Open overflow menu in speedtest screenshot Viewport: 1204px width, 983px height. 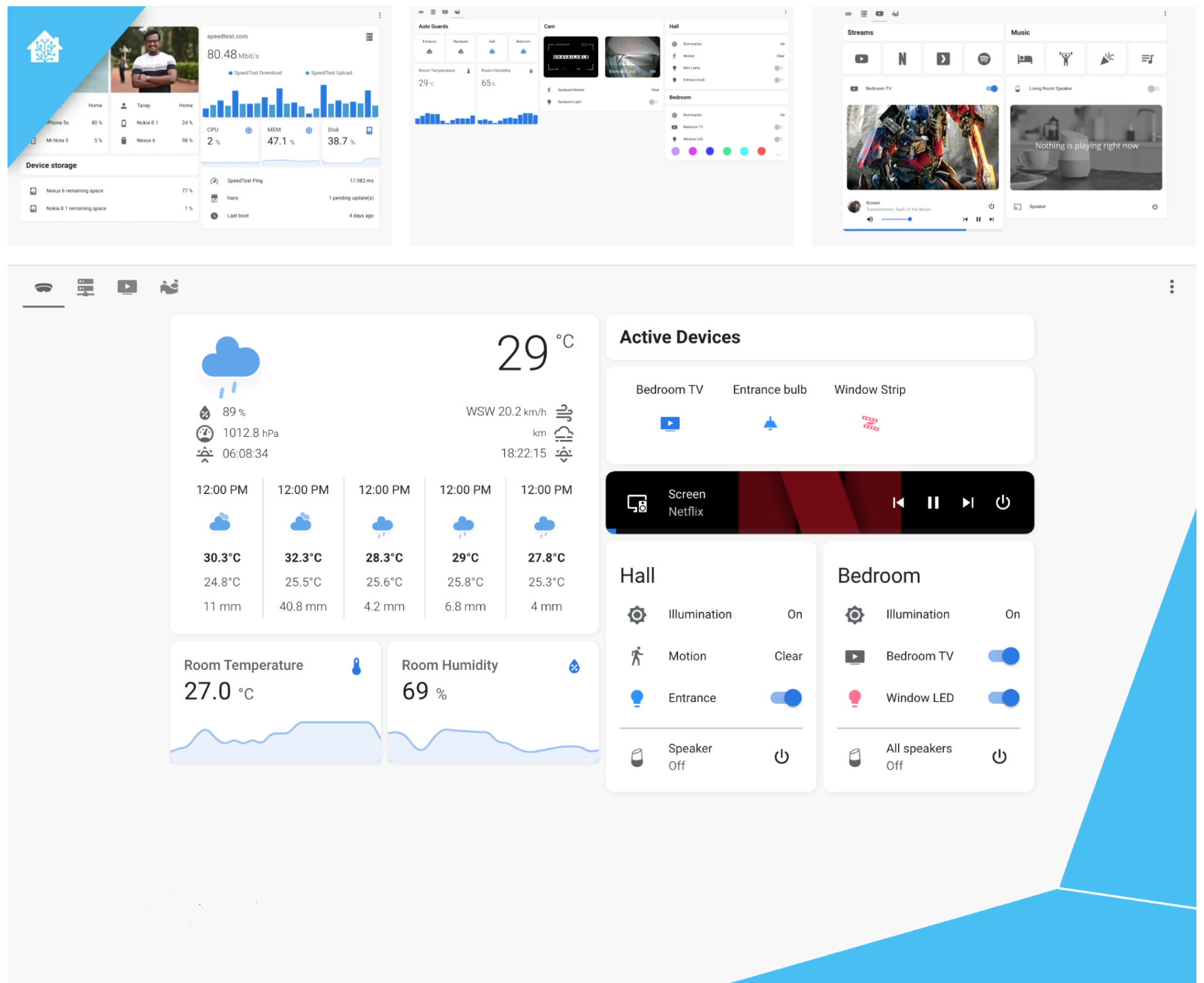pos(380,15)
